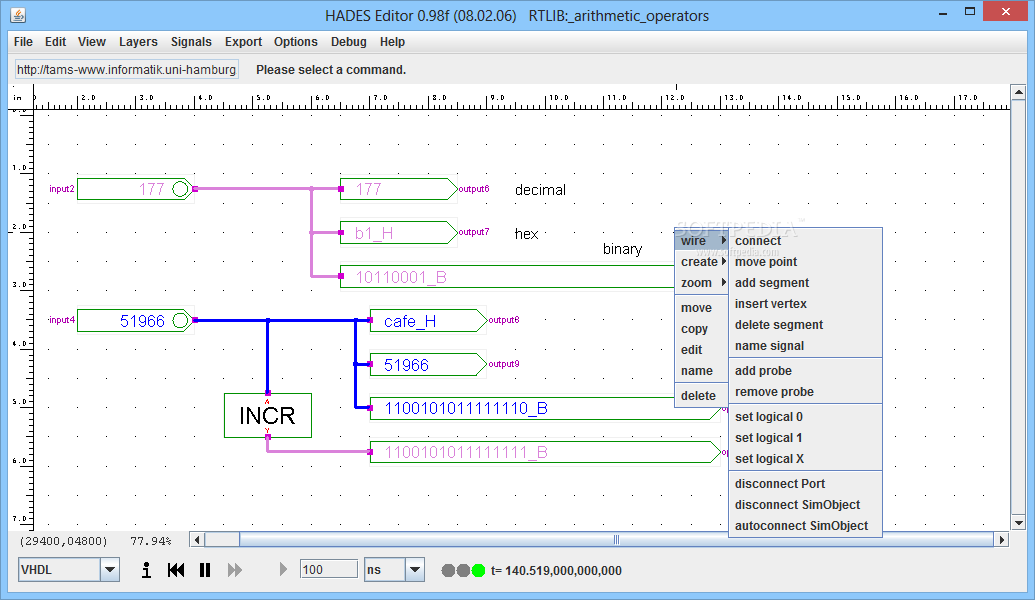
Task: Click the green simulation status light
Action: 479,570
